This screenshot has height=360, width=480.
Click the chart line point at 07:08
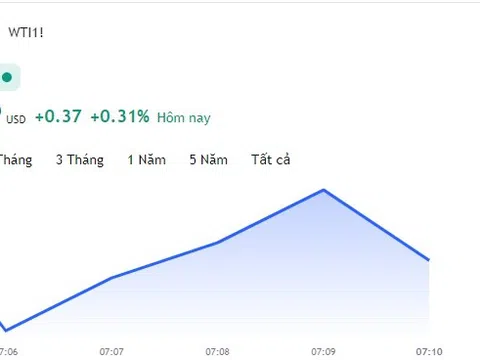click(x=217, y=242)
